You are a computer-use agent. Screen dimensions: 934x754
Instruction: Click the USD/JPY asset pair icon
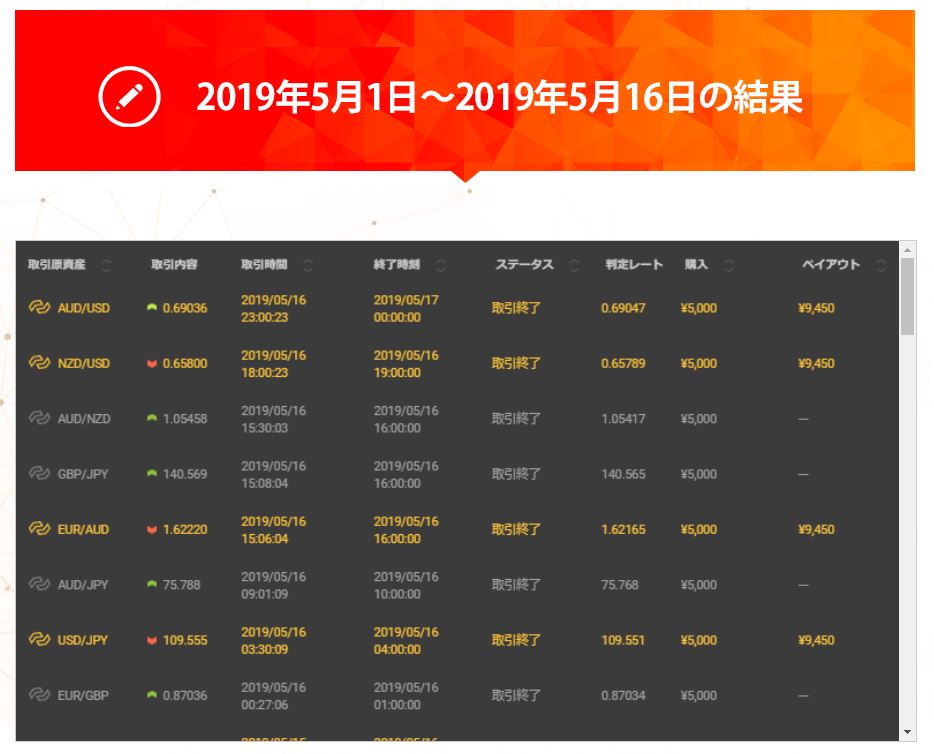click(x=39, y=640)
